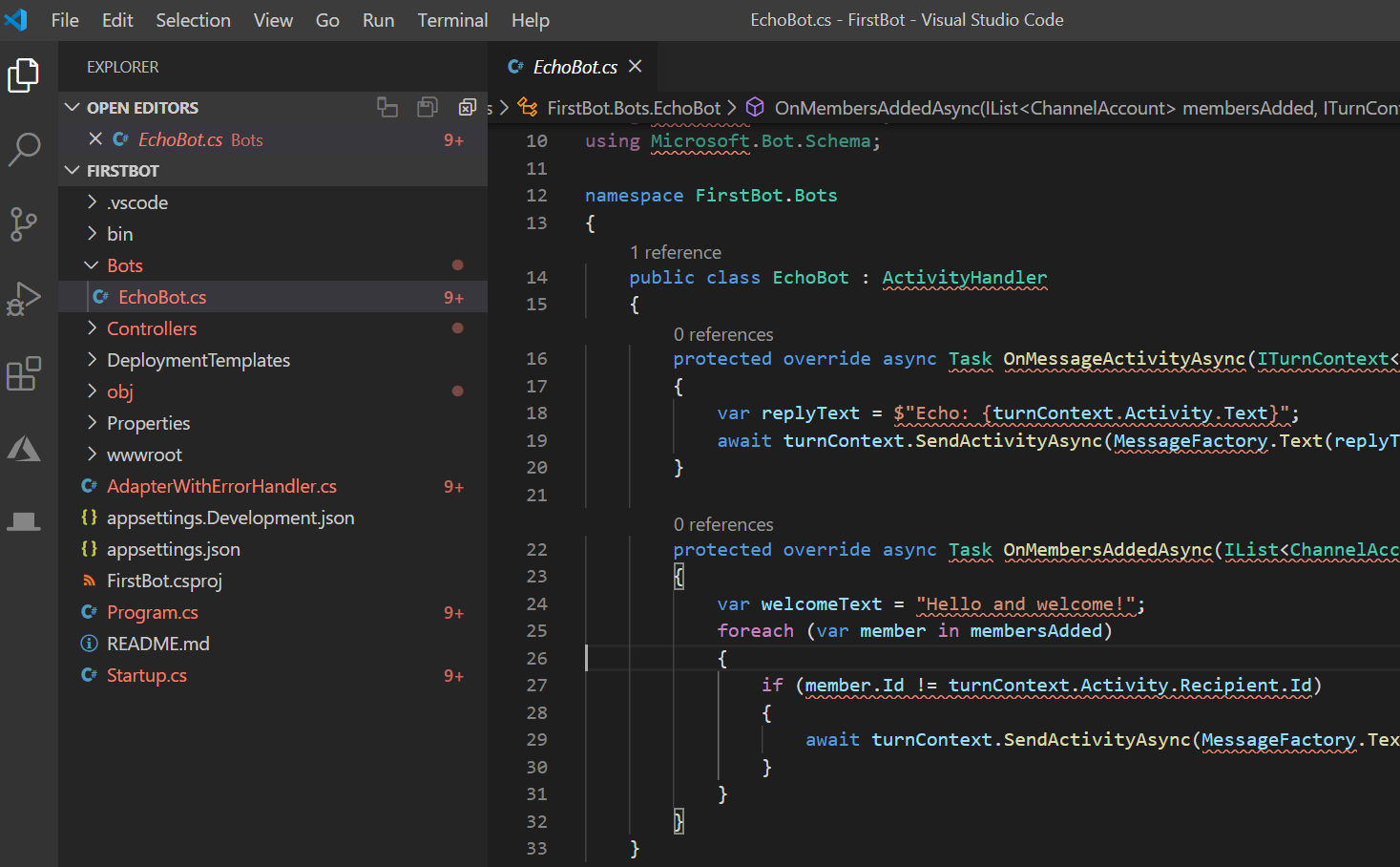Close EchoBot.cs in Open Editors list
The height and width of the screenshot is (867, 1400).
(95, 139)
